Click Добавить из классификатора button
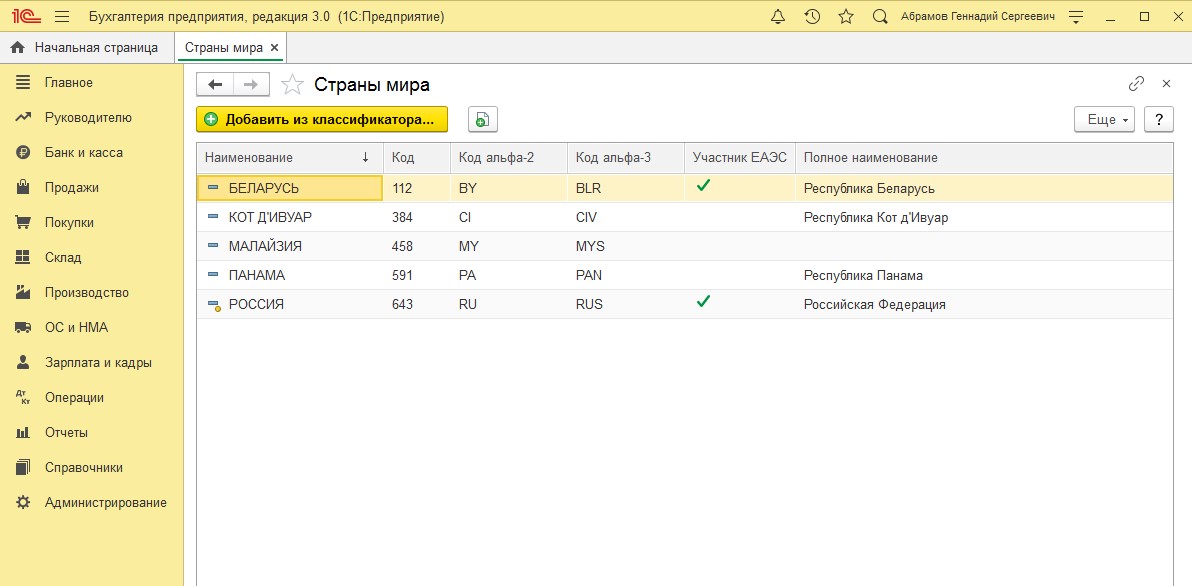Viewport: 1192px width, 586px height. [321, 120]
